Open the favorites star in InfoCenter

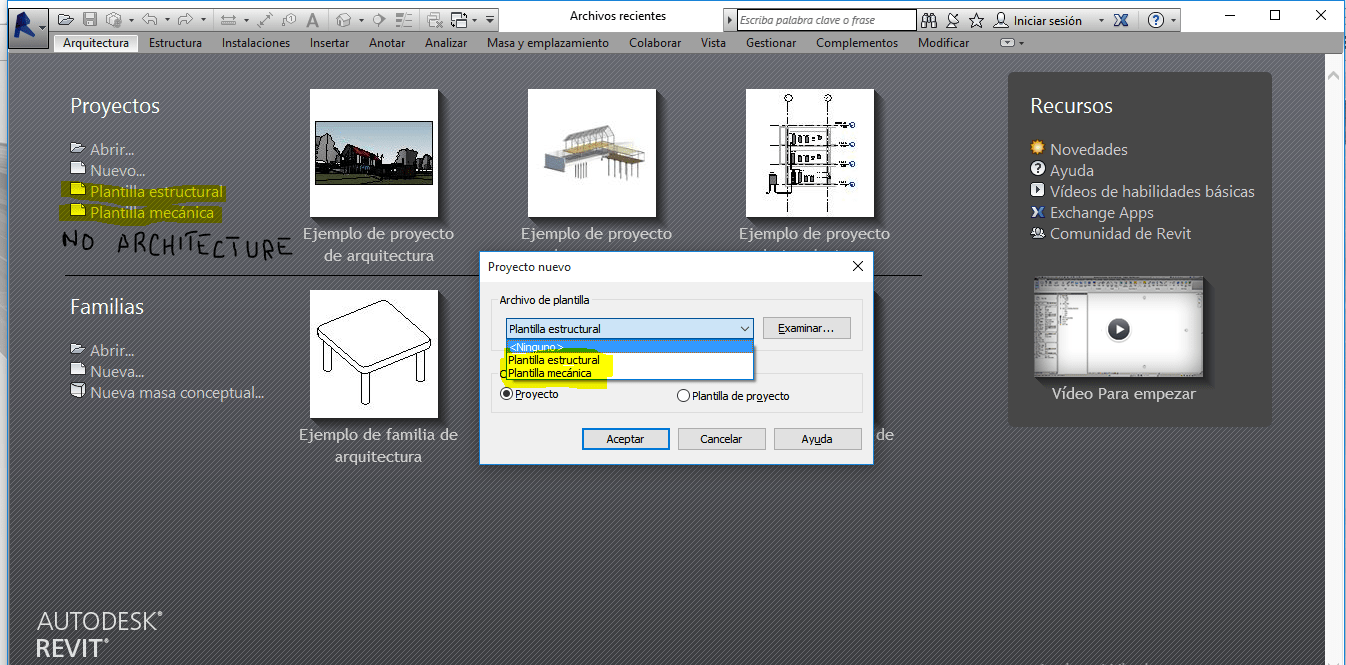976,19
